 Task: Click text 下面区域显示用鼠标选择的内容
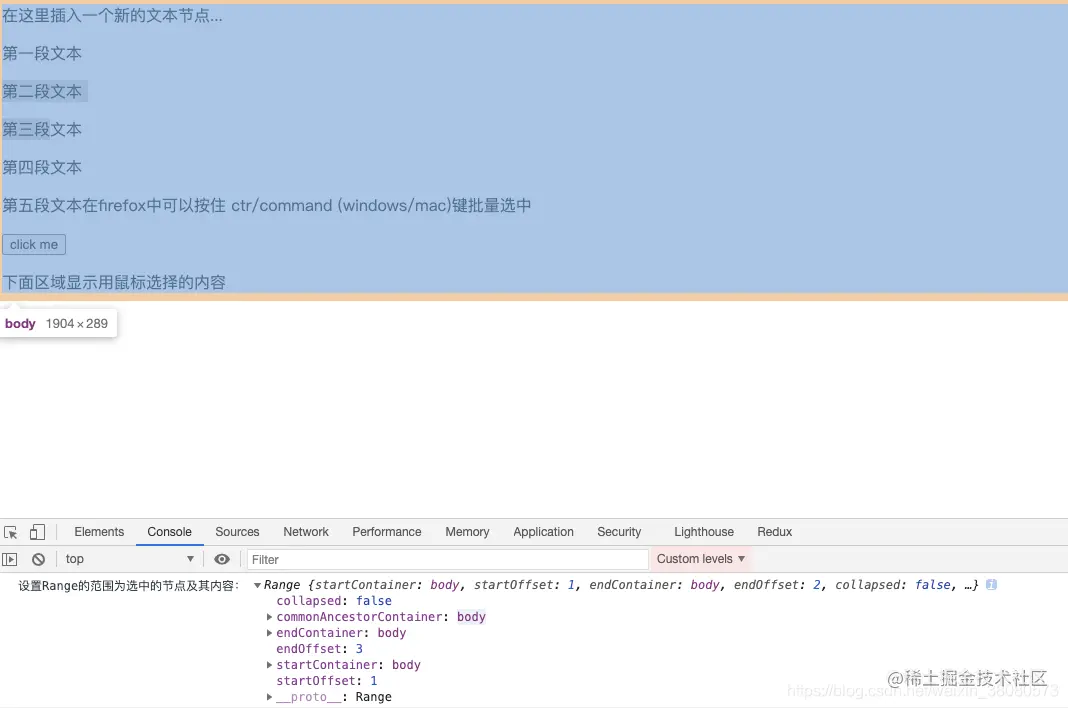coord(114,282)
